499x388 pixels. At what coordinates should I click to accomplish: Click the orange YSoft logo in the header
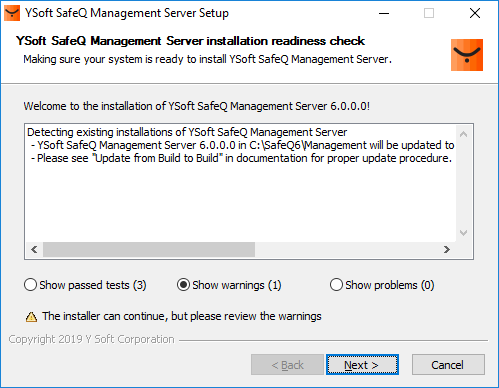[467, 55]
